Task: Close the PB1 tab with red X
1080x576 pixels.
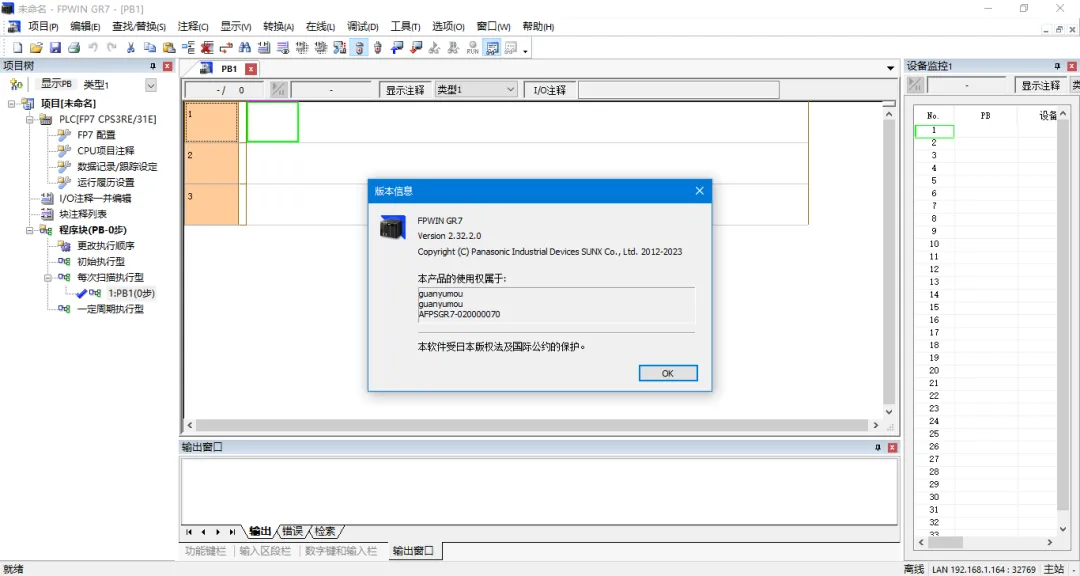Action: (251, 69)
